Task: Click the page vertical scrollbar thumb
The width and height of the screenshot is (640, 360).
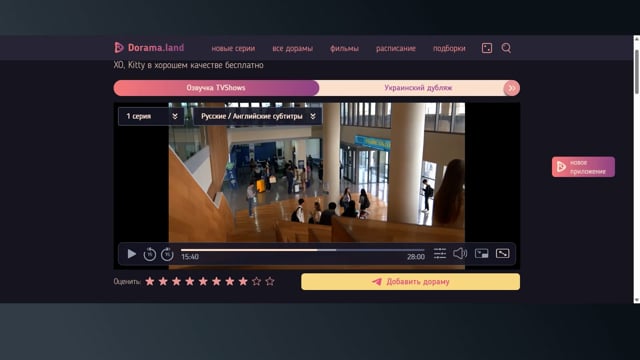Action: (636, 72)
